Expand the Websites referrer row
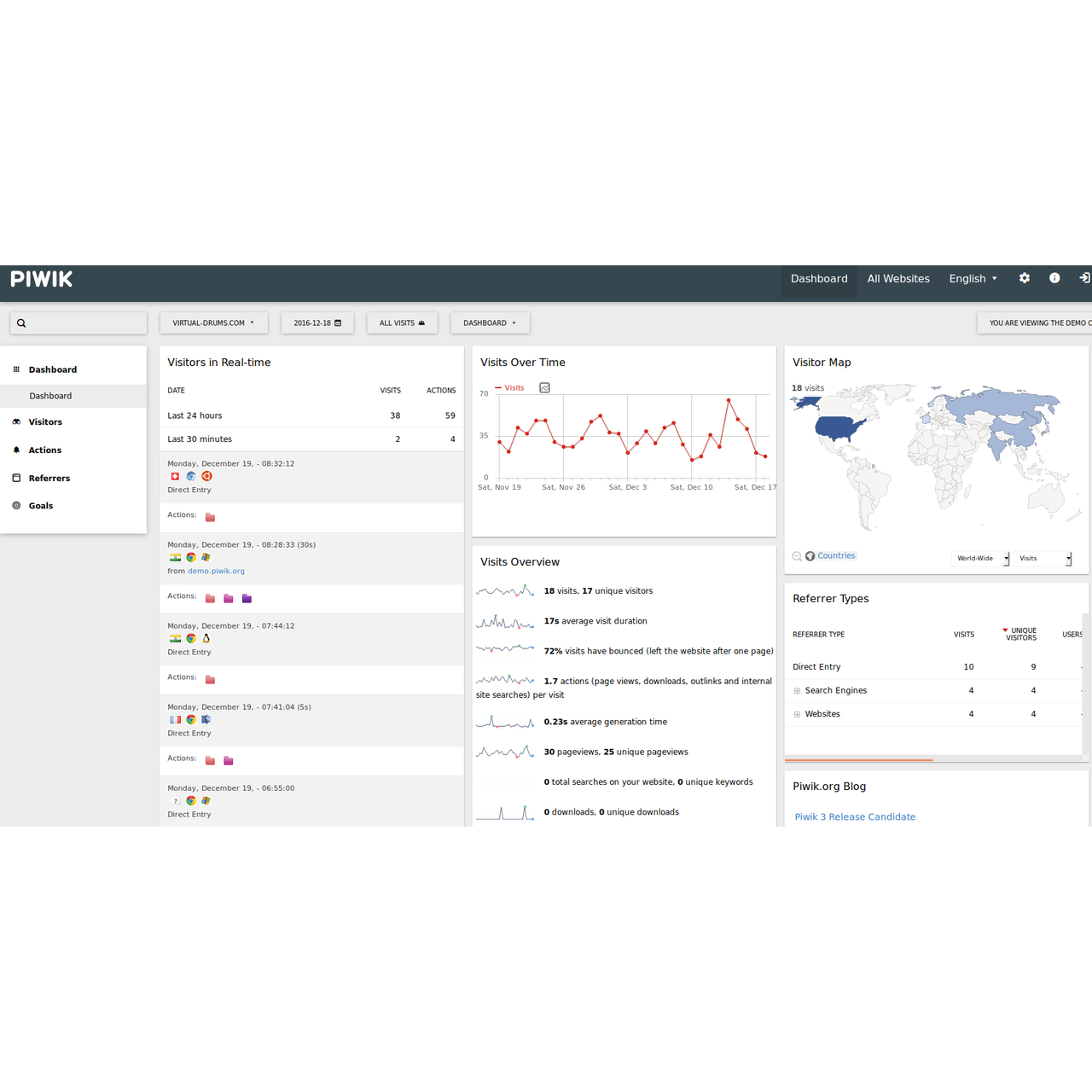The height and width of the screenshot is (1092, 1092). click(x=797, y=715)
